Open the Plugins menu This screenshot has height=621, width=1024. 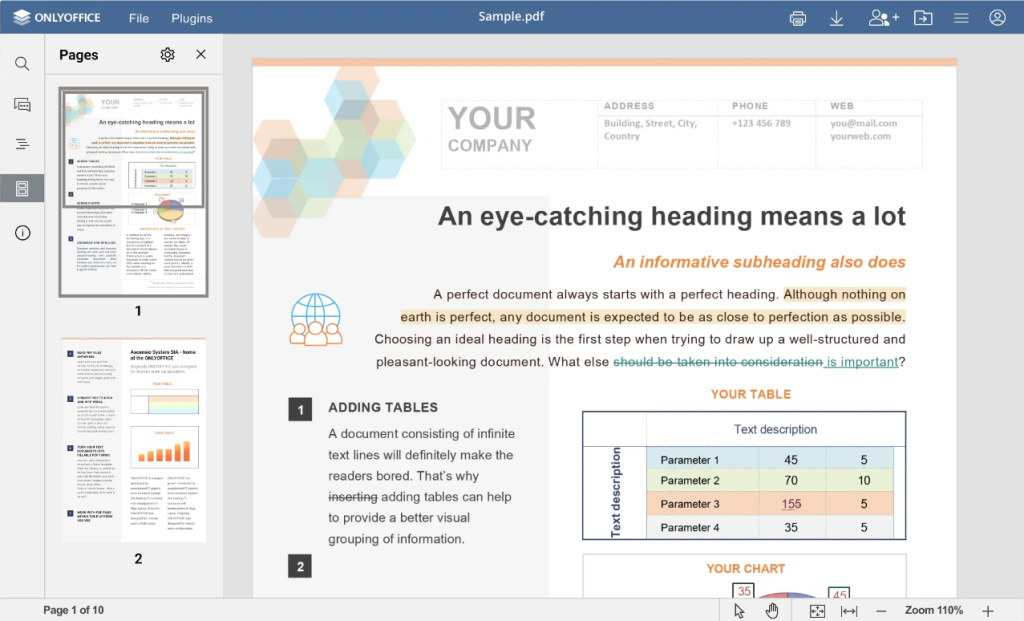point(192,18)
